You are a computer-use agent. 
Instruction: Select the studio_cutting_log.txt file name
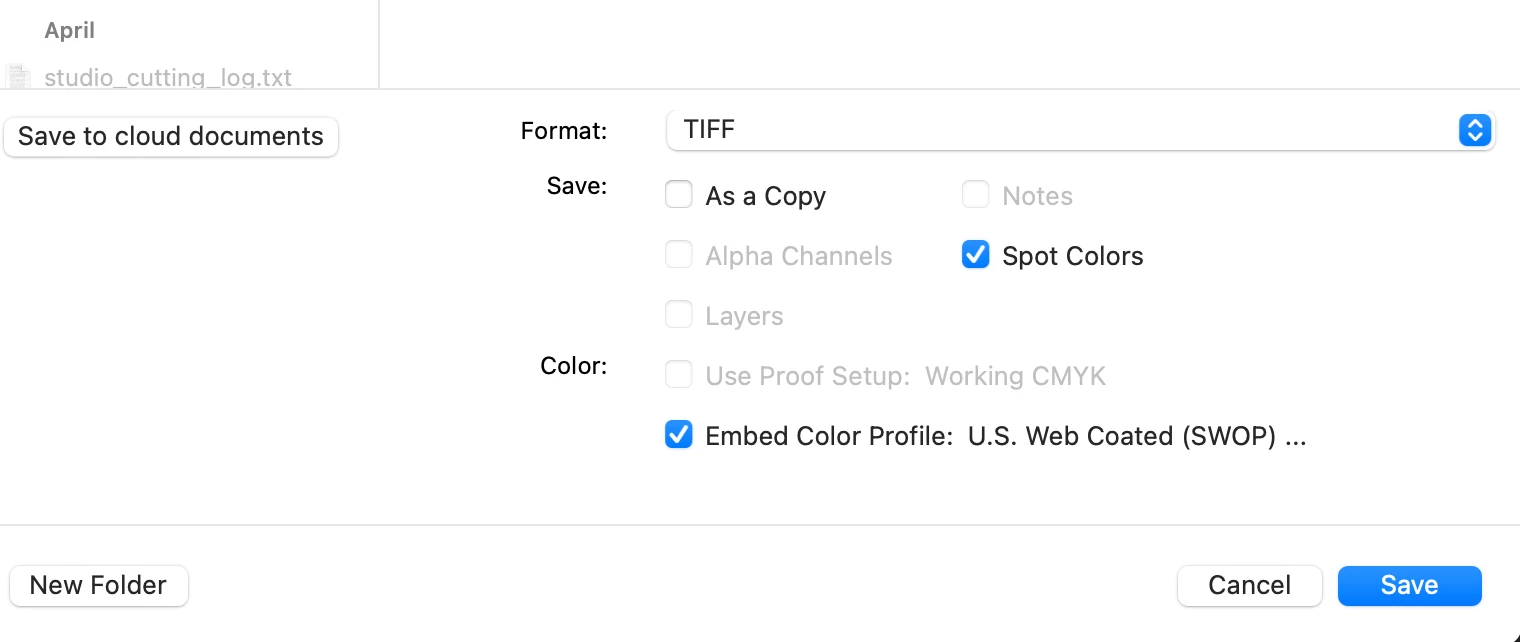tap(168, 77)
